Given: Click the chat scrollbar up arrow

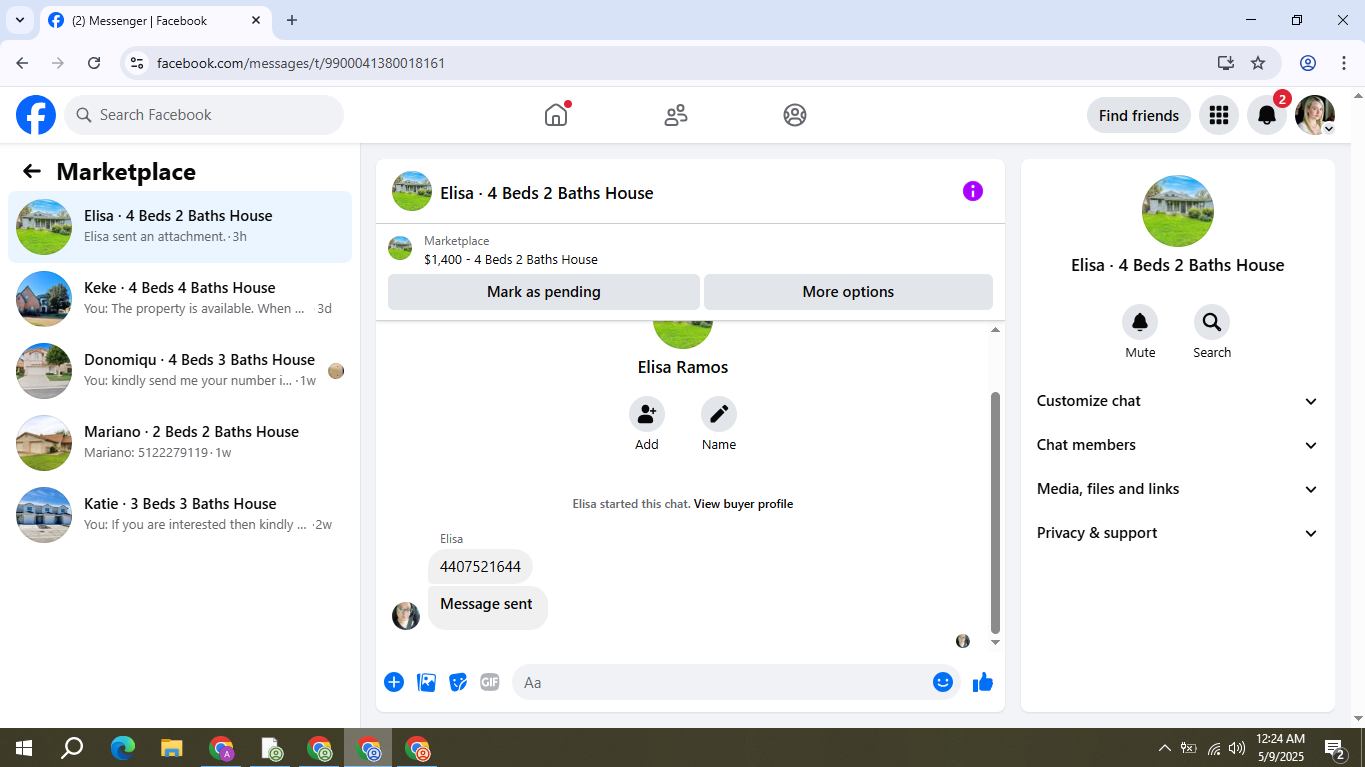Looking at the screenshot, I should pyautogui.click(x=995, y=330).
